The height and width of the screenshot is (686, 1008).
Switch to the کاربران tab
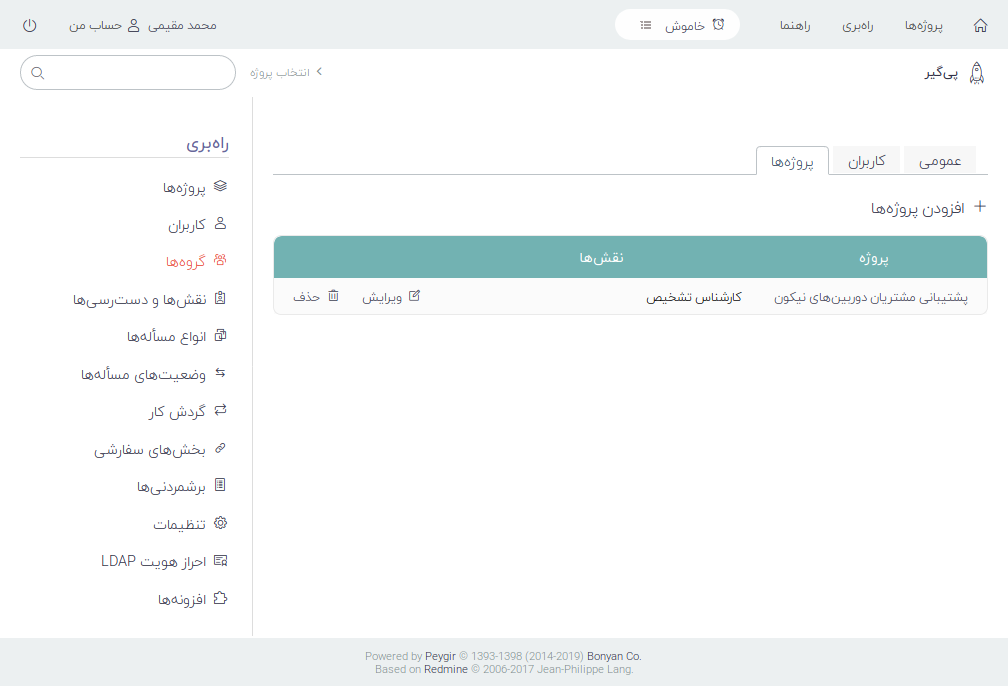click(x=867, y=161)
